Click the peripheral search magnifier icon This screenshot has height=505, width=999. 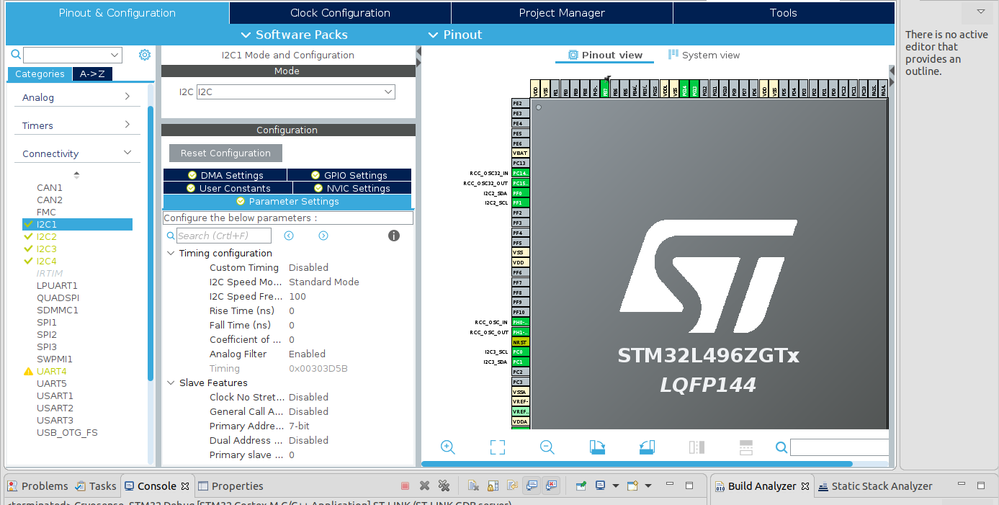(x=16, y=55)
